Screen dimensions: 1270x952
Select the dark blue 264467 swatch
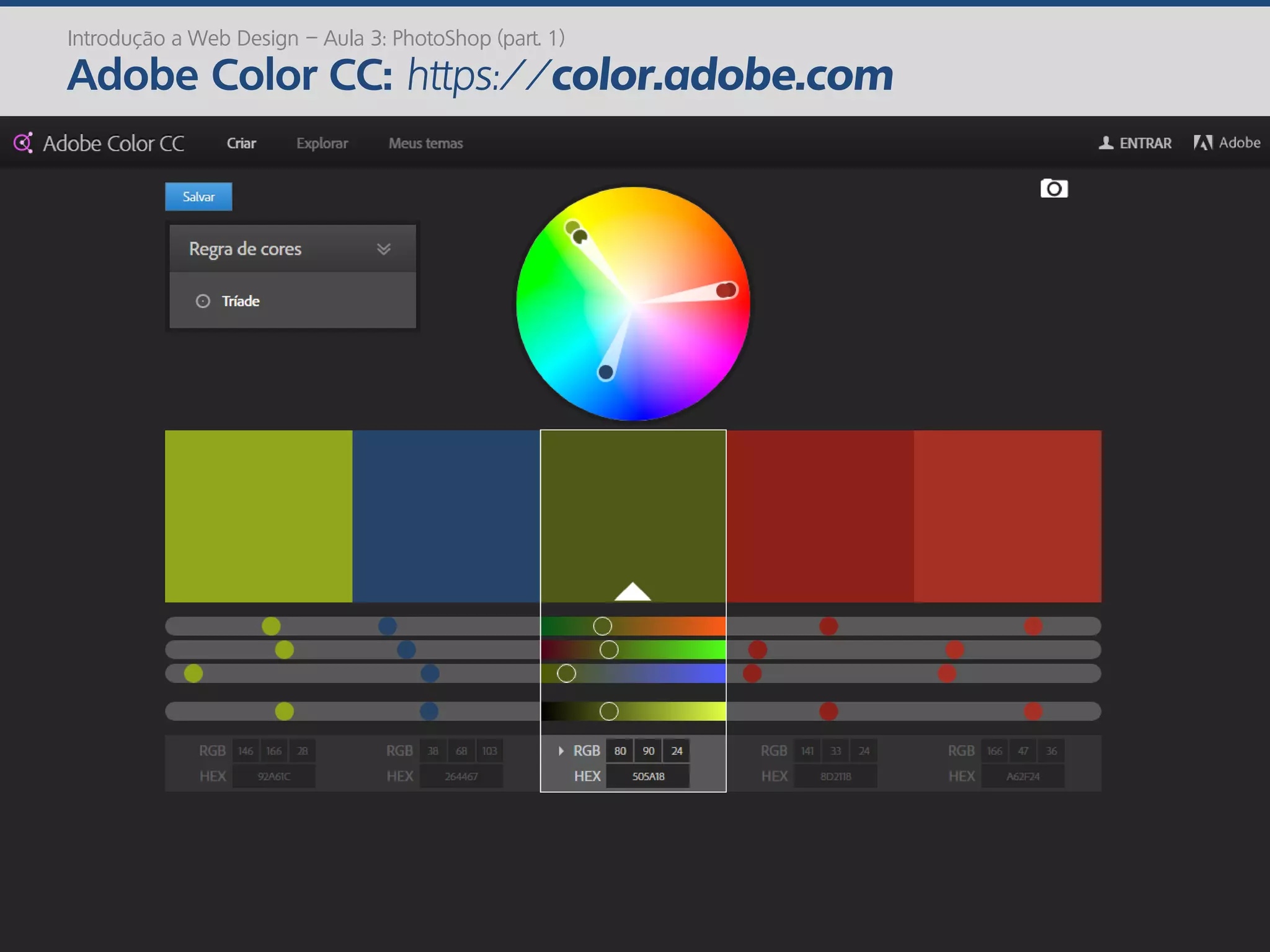click(446, 516)
